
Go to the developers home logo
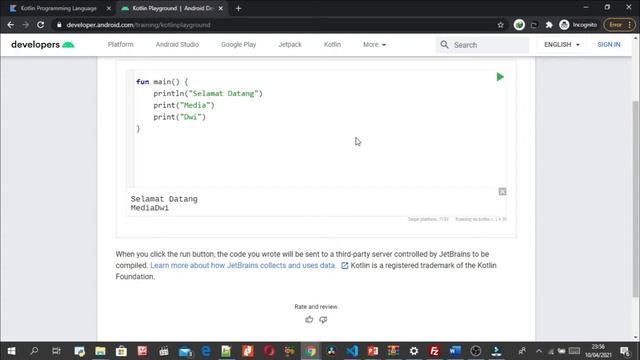pyautogui.click(x=43, y=44)
